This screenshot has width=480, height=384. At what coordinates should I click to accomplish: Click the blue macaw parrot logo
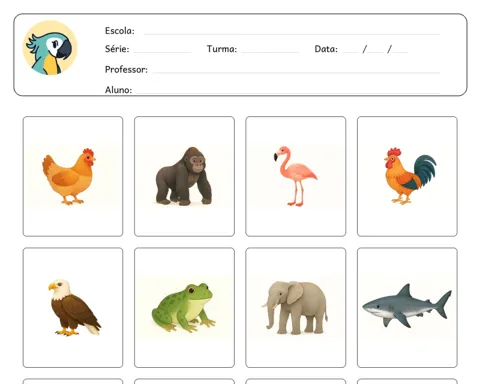click(50, 48)
